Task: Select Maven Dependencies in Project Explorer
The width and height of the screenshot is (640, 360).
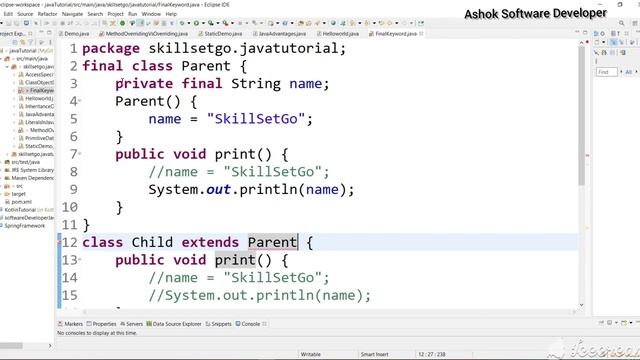Action: (x=29, y=178)
